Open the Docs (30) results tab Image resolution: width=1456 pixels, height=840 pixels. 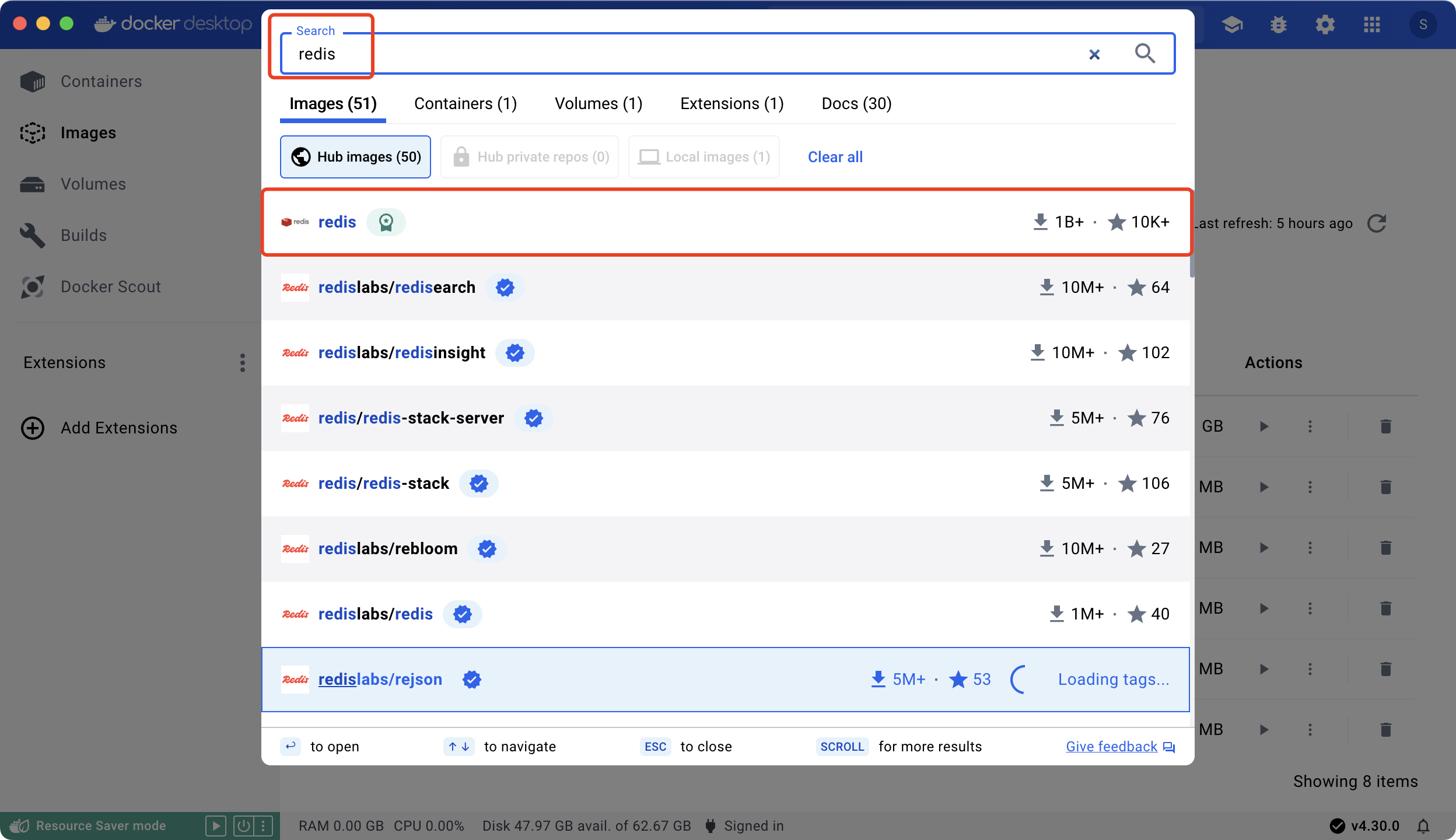coord(856,104)
